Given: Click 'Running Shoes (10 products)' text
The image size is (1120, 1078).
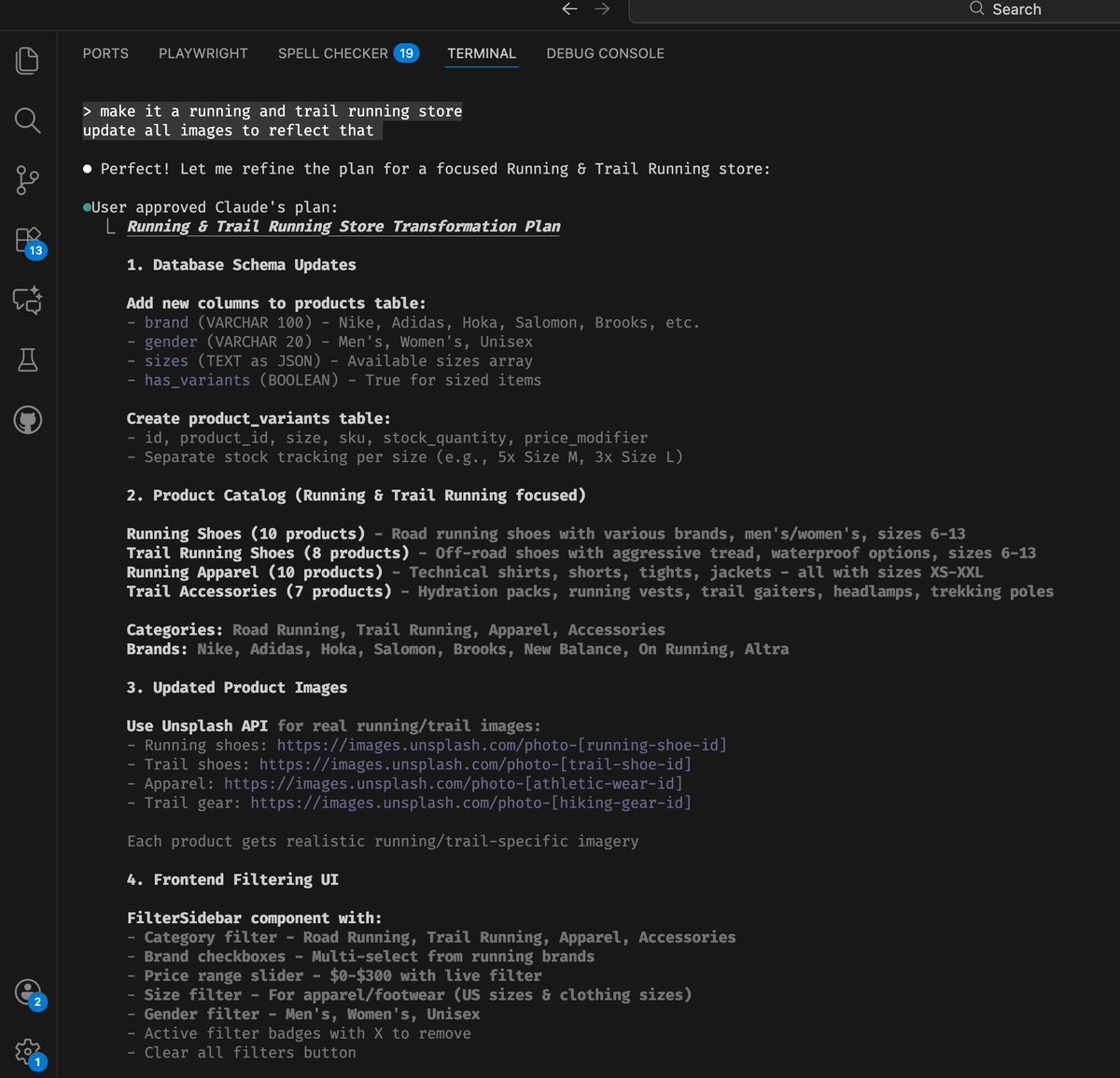Looking at the screenshot, I should coord(245,534).
